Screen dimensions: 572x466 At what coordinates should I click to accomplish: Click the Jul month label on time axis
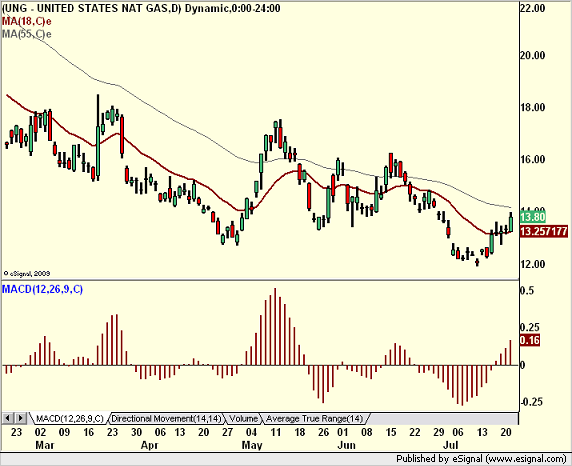click(450, 446)
